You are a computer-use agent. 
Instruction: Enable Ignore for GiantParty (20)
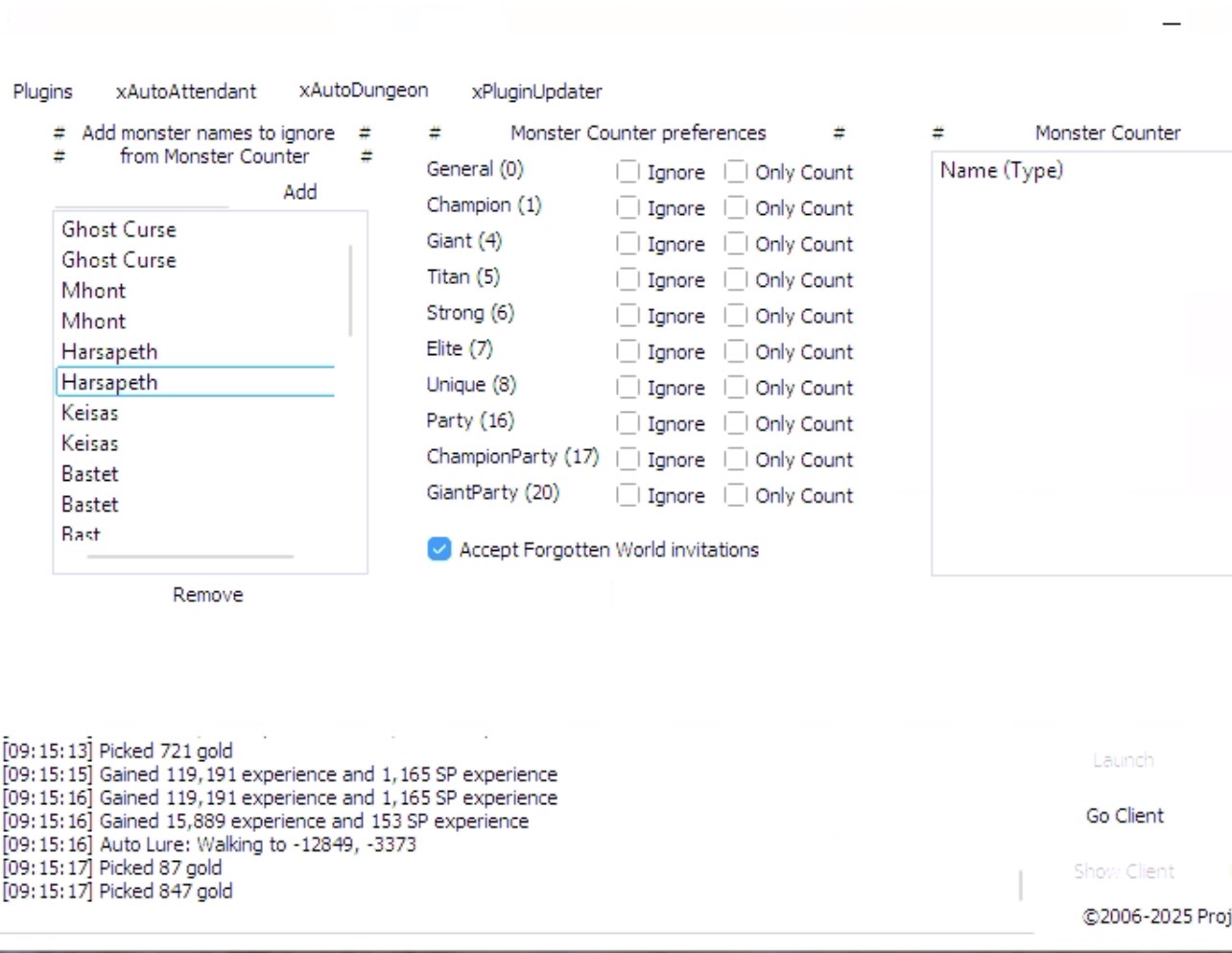pos(628,495)
